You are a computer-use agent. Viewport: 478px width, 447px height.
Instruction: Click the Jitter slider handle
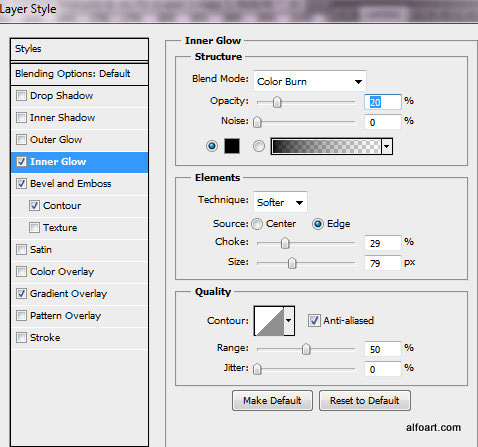tap(257, 369)
